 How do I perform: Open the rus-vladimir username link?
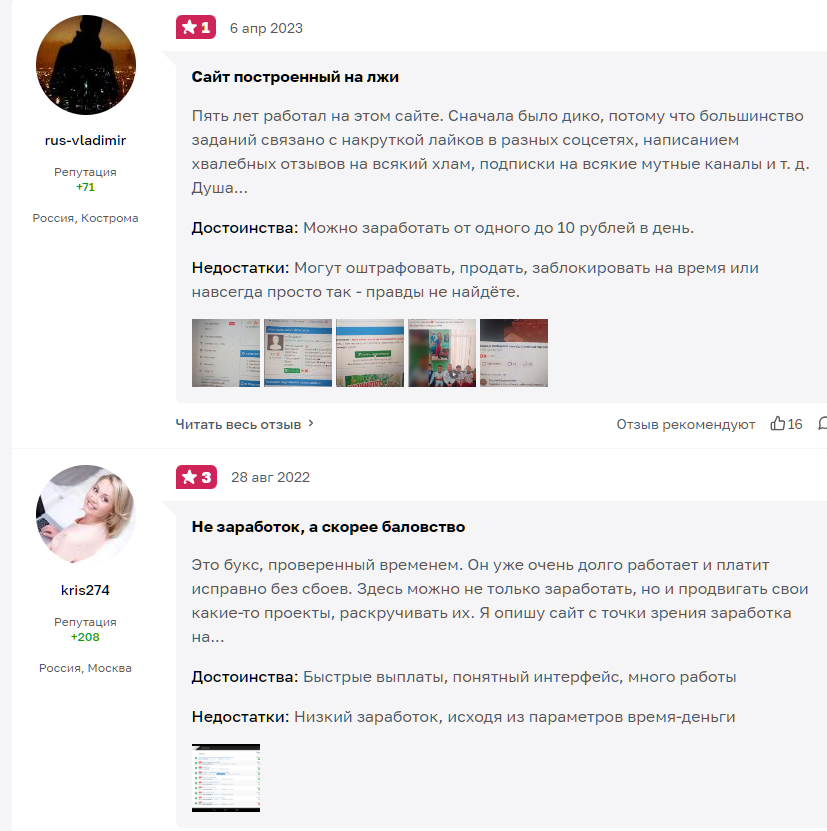coord(85,140)
